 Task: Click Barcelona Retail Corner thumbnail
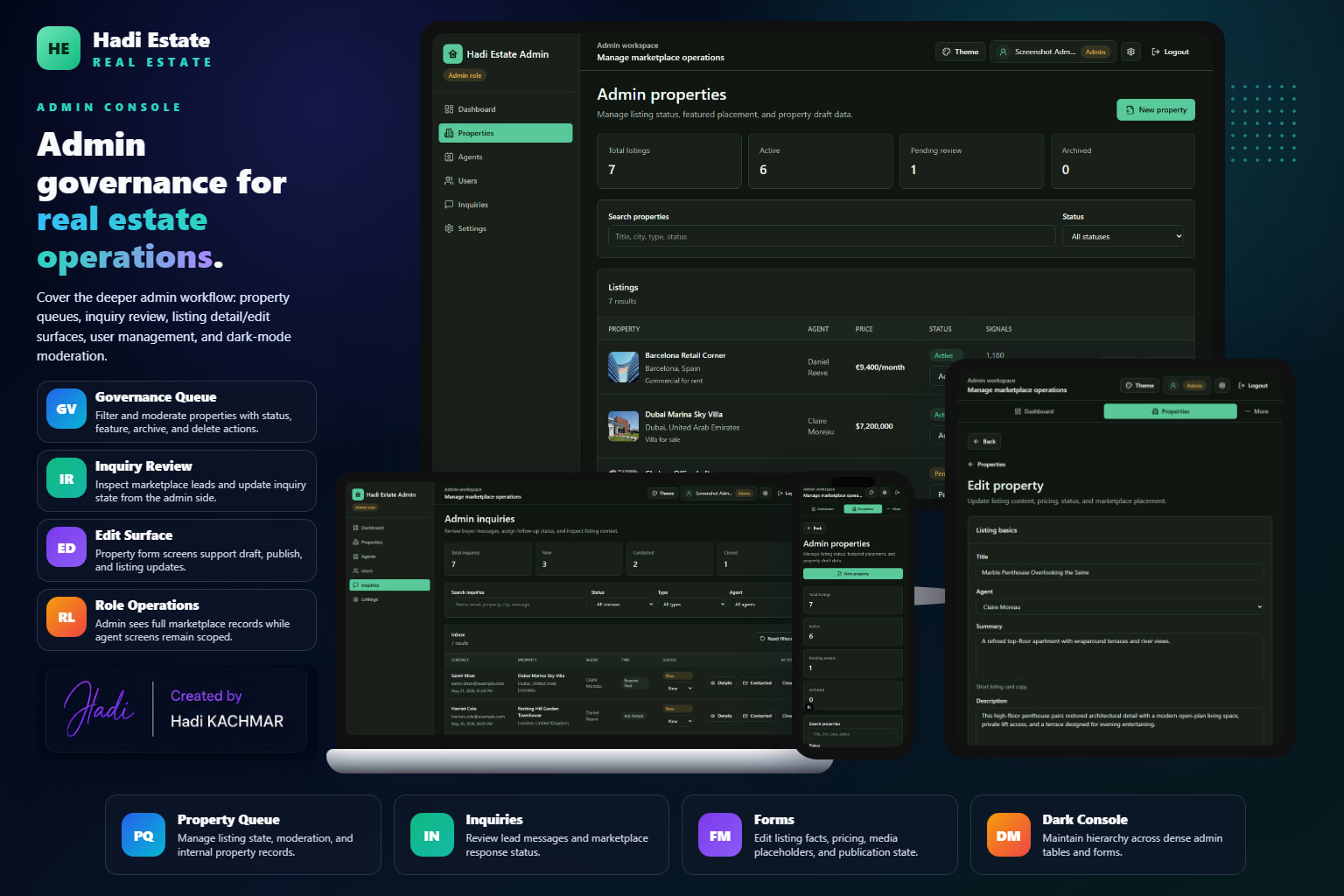click(623, 367)
